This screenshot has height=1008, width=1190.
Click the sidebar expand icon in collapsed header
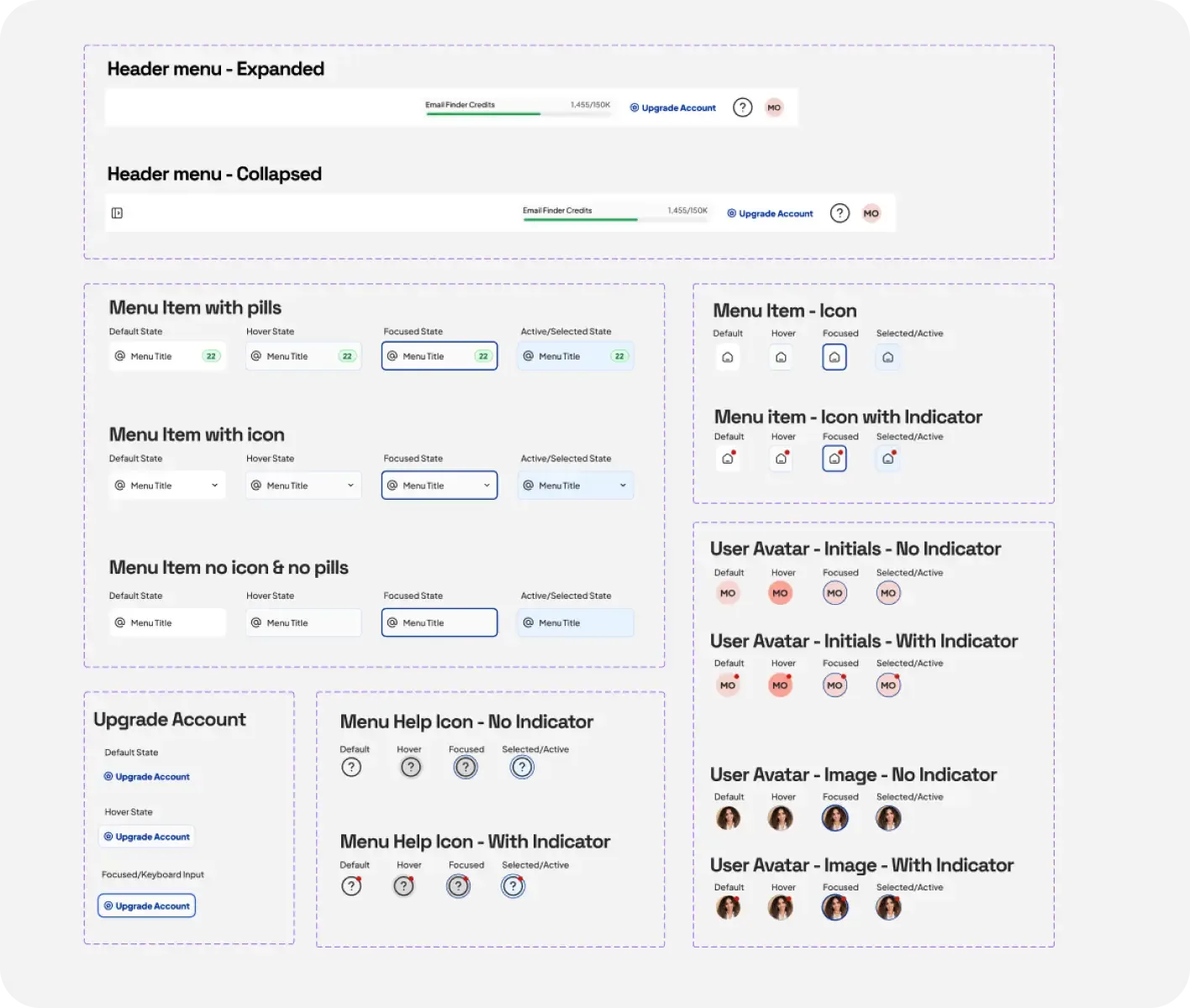coord(118,213)
